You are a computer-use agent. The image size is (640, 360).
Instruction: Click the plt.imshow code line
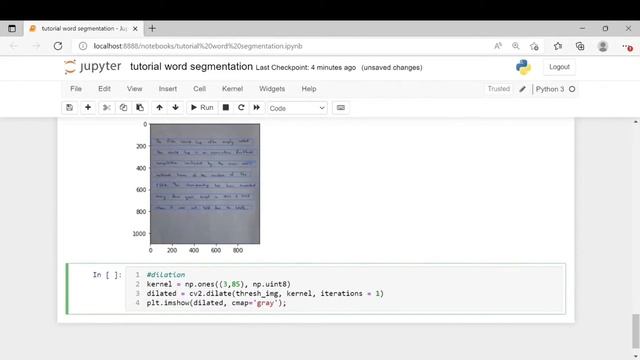click(x=217, y=303)
